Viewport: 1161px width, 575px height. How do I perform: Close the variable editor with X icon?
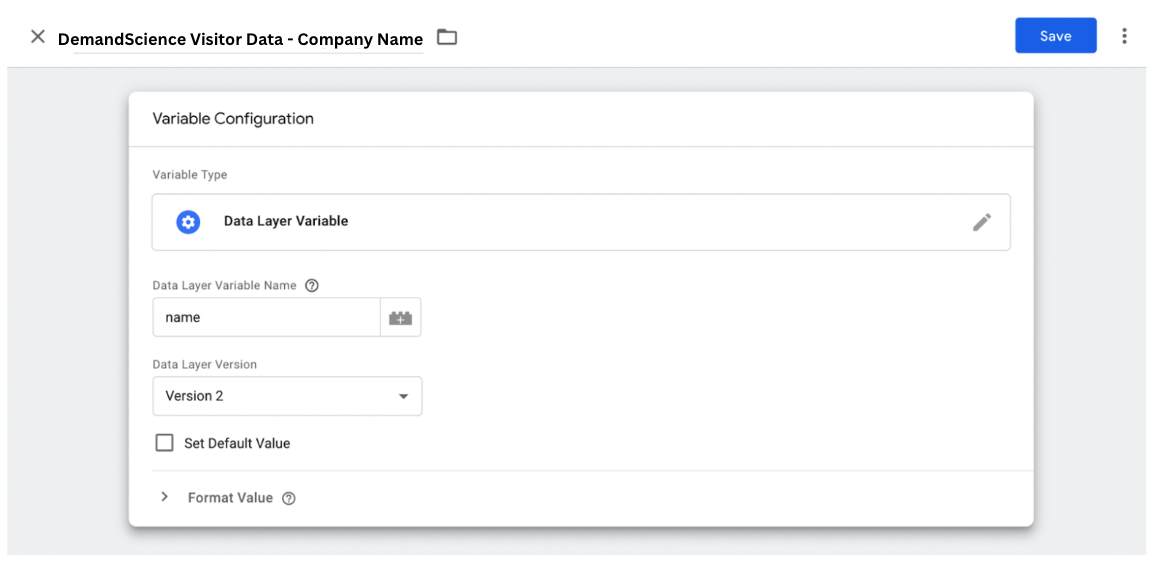(38, 37)
